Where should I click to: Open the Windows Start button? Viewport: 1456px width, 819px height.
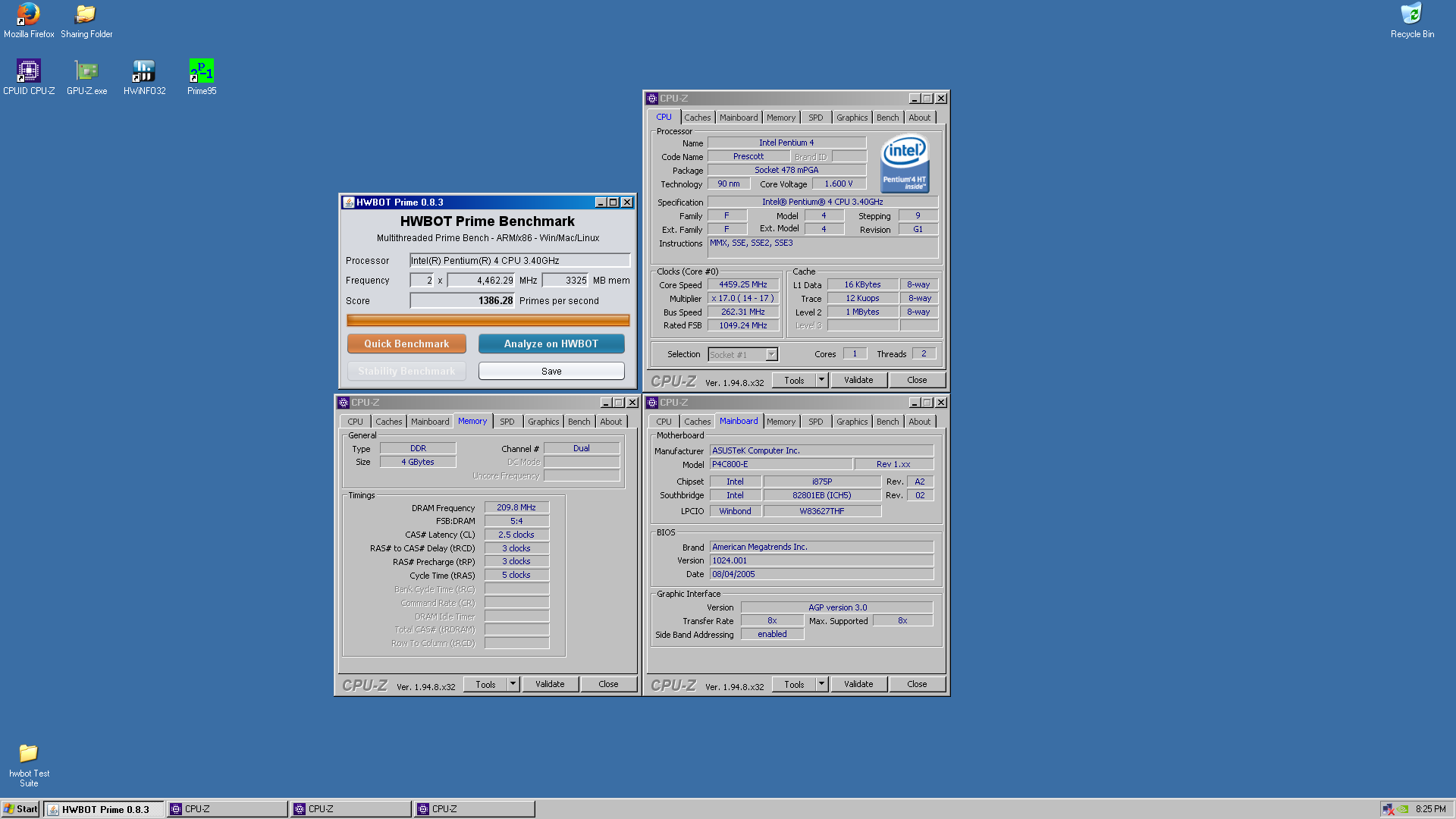20,809
